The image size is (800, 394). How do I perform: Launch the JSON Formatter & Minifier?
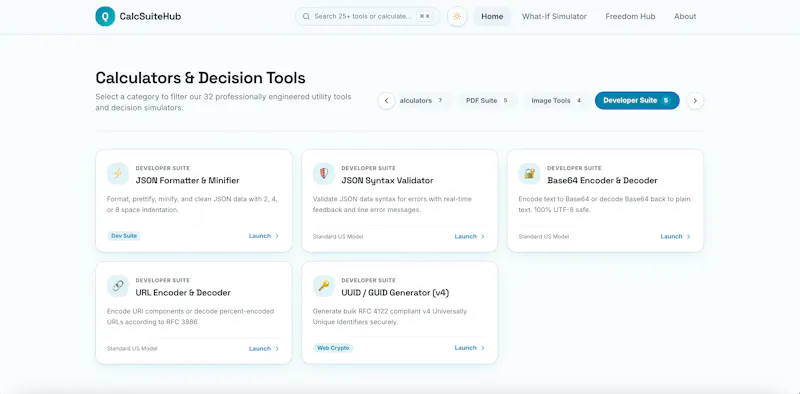[x=264, y=236]
